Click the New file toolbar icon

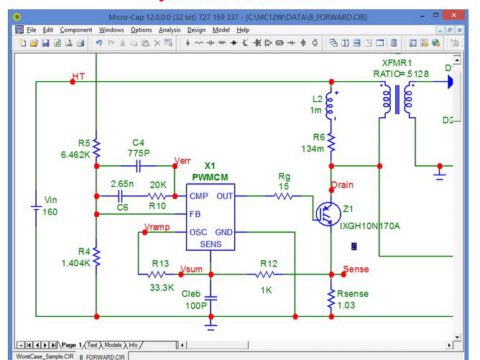pos(23,43)
